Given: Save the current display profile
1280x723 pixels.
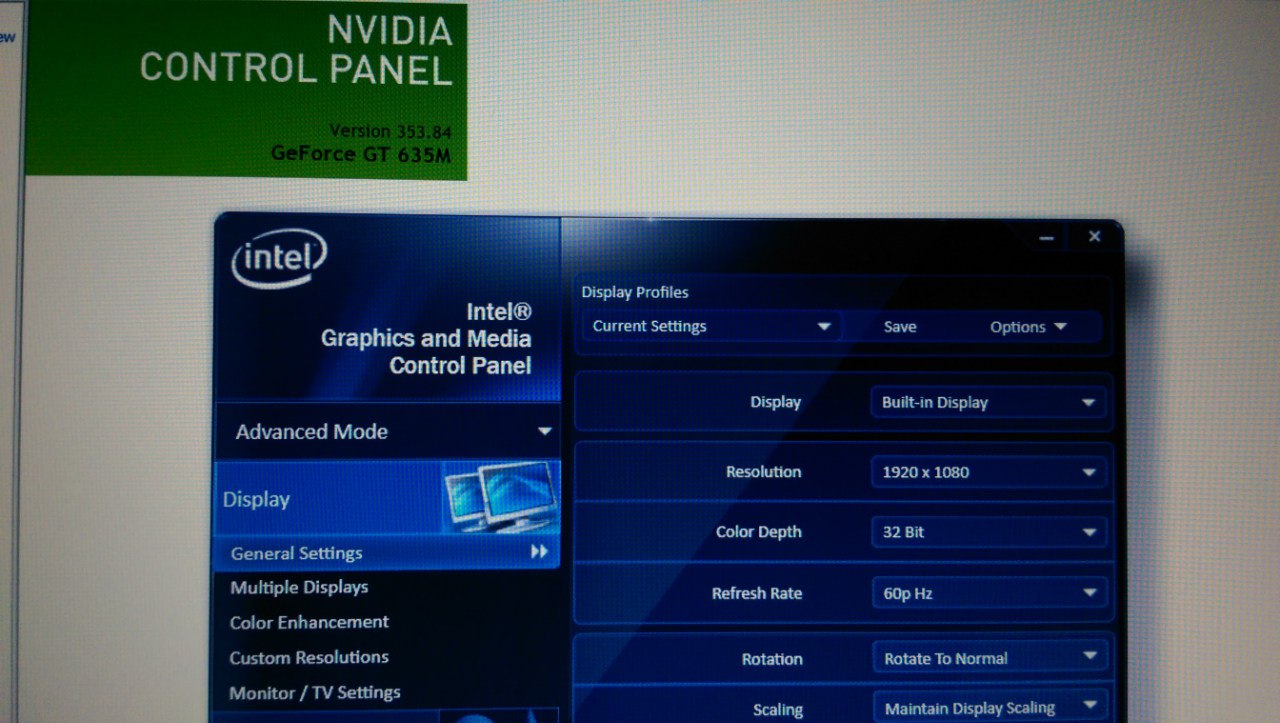Looking at the screenshot, I should click(x=899, y=327).
